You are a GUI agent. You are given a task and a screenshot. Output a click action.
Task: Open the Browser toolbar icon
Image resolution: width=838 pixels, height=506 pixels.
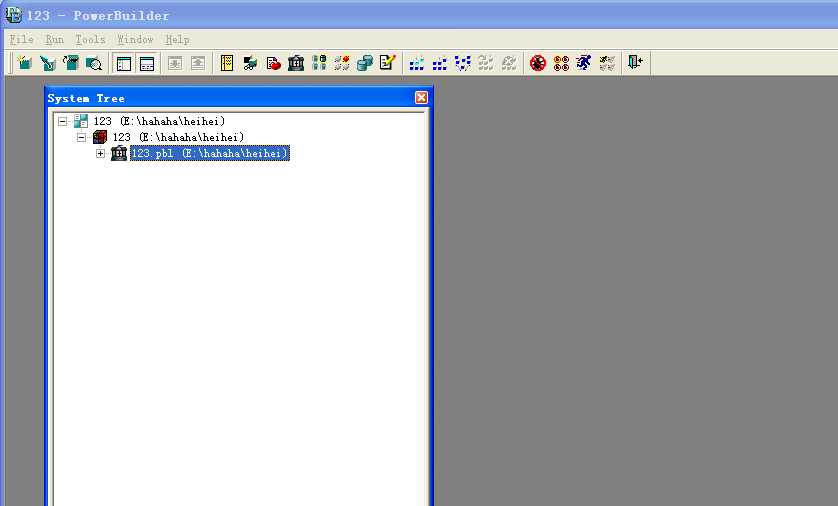click(250, 63)
